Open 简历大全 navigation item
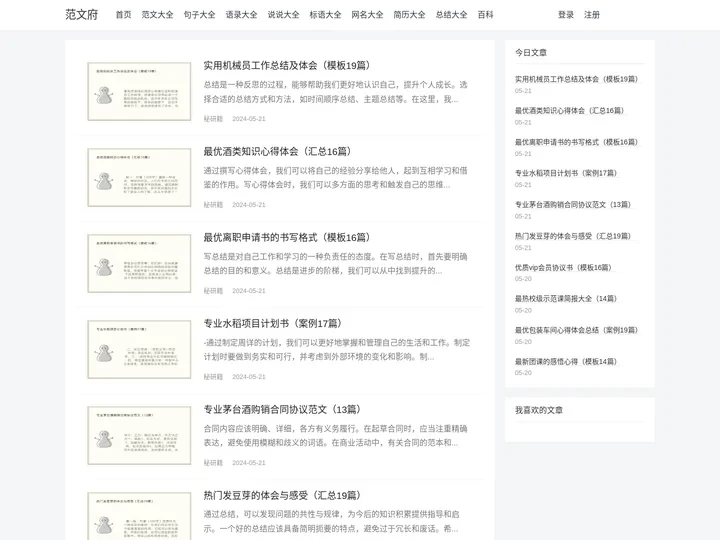This screenshot has width=720, height=540. [x=409, y=15]
